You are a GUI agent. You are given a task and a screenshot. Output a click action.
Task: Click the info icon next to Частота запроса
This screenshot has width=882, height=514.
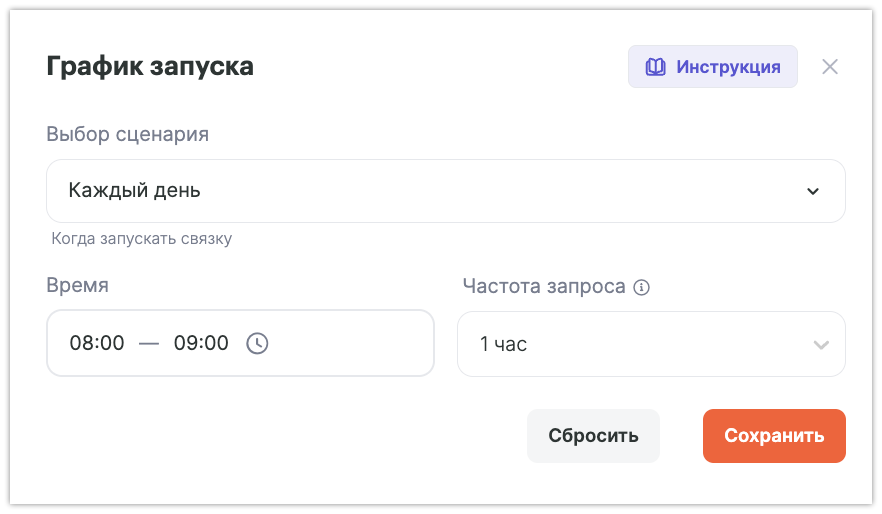(x=642, y=287)
